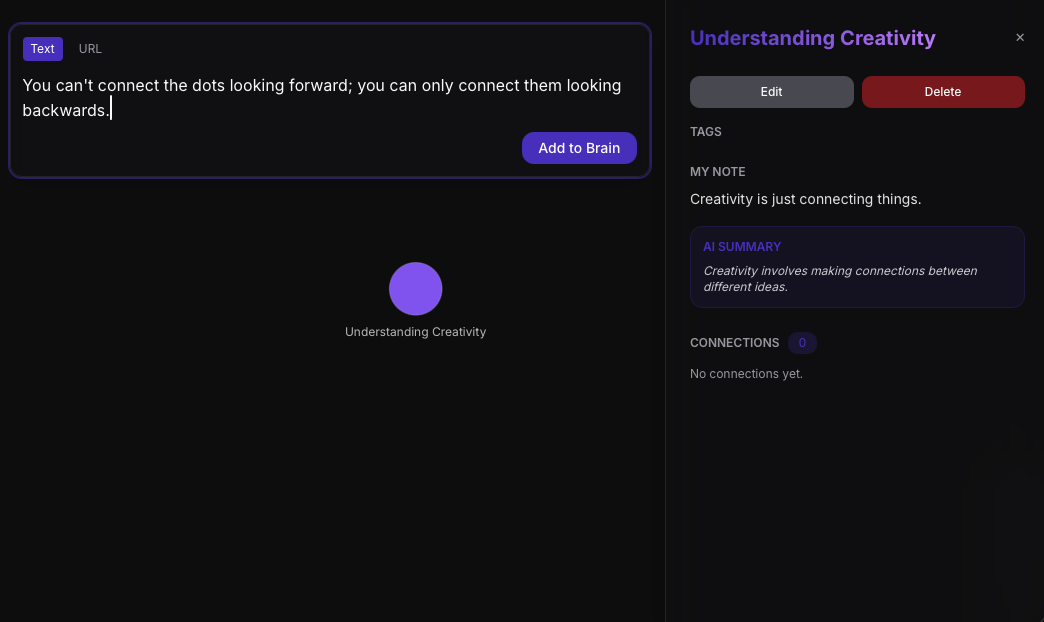
Task: Click inside the quote text area
Action: (320, 97)
